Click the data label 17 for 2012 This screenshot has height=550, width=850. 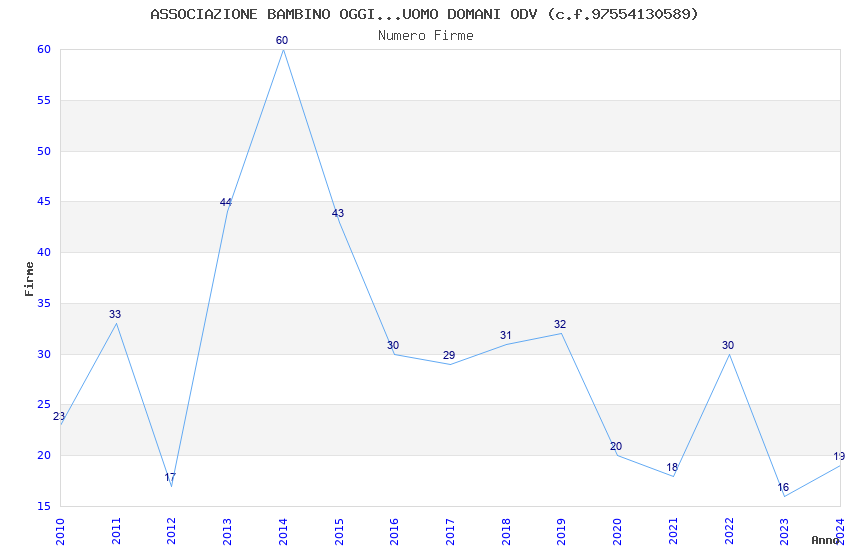pyautogui.click(x=170, y=477)
